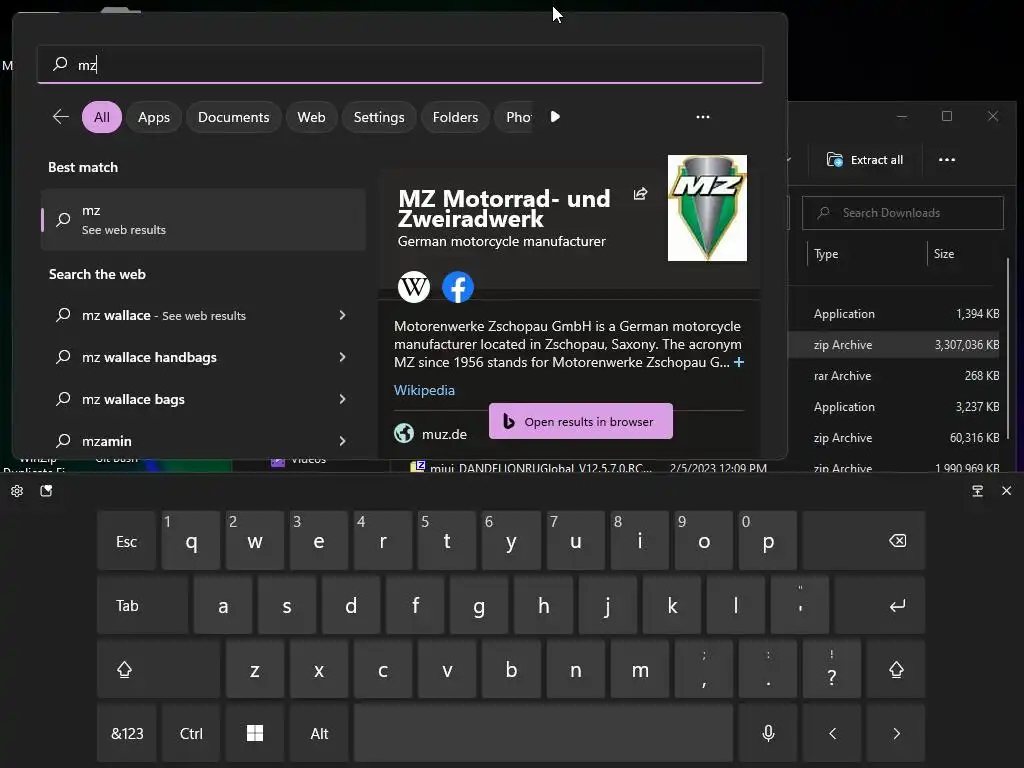Tap the spacebar key
The width and height of the screenshot is (1024, 768).
543,733
